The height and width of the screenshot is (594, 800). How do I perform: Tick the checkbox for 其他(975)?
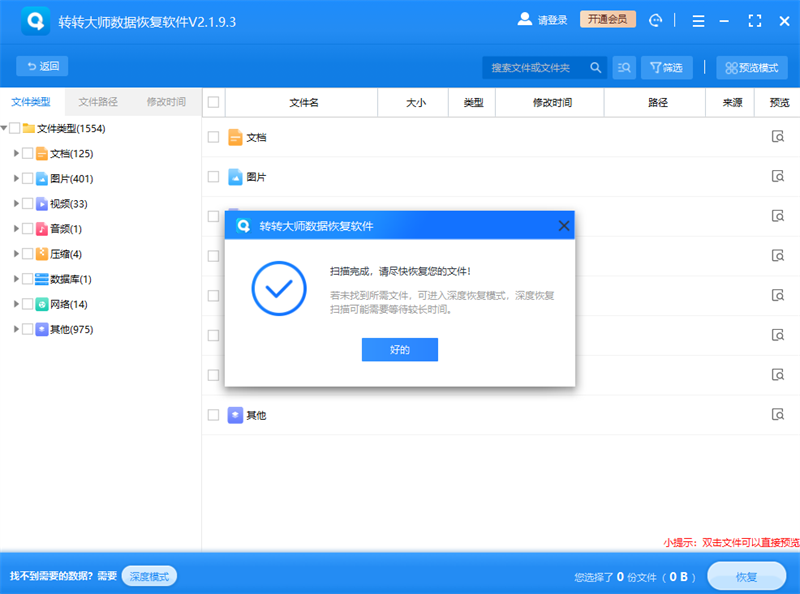pyautogui.click(x=27, y=329)
